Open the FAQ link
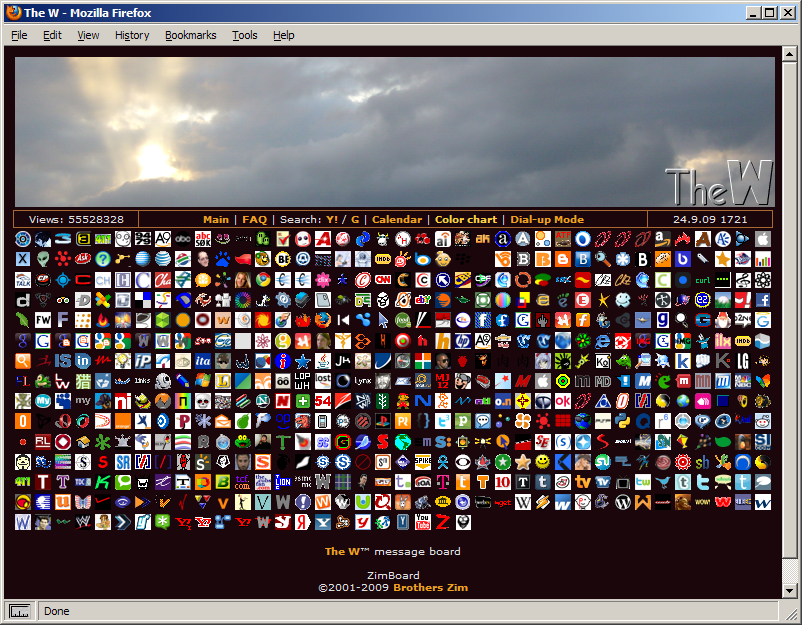 255,219
